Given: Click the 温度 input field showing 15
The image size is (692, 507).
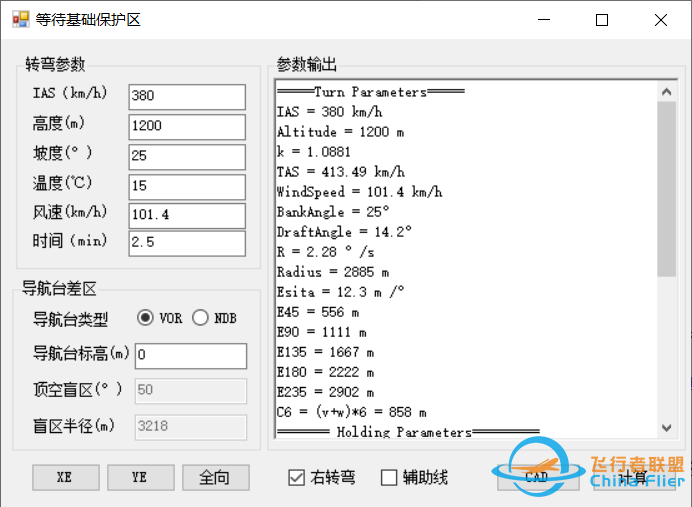Looking at the screenshot, I should pyautogui.click(x=187, y=187).
